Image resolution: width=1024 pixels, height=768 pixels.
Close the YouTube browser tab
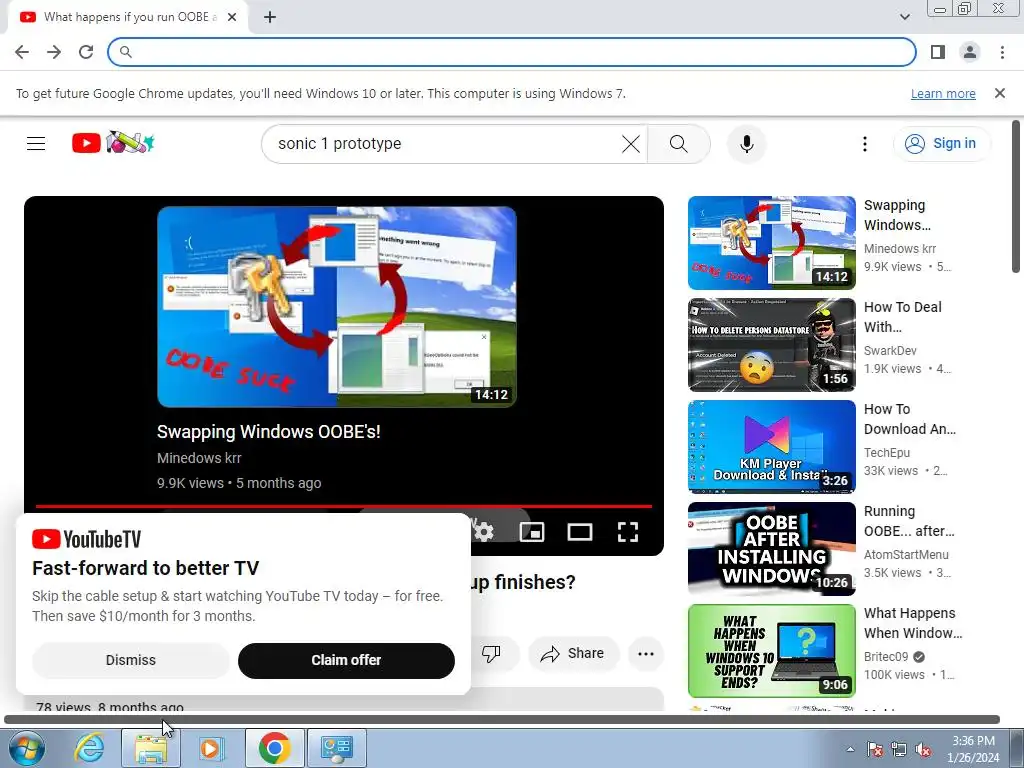click(x=232, y=17)
